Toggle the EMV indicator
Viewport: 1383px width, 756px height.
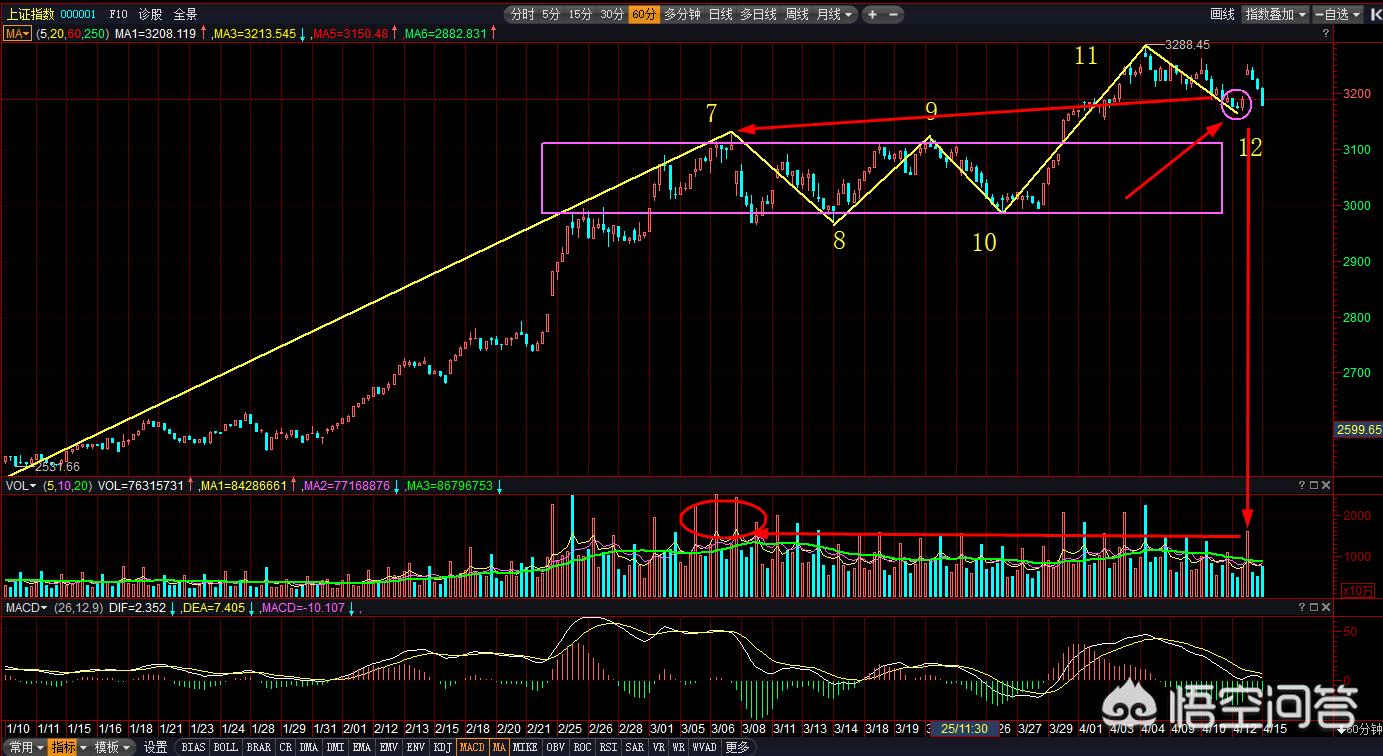(x=390, y=747)
